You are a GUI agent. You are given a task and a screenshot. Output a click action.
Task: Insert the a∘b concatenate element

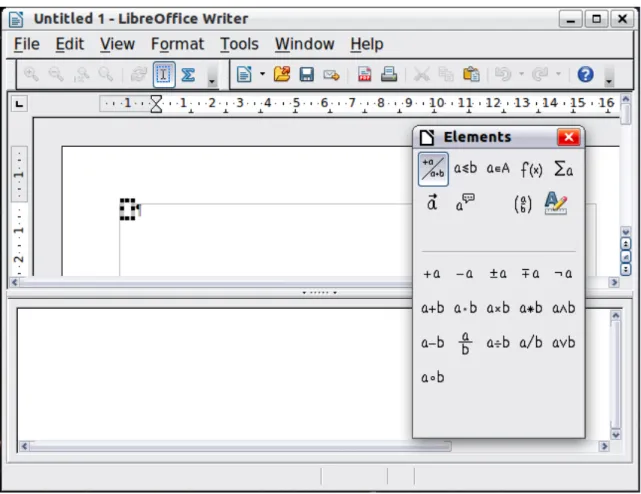(433, 377)
